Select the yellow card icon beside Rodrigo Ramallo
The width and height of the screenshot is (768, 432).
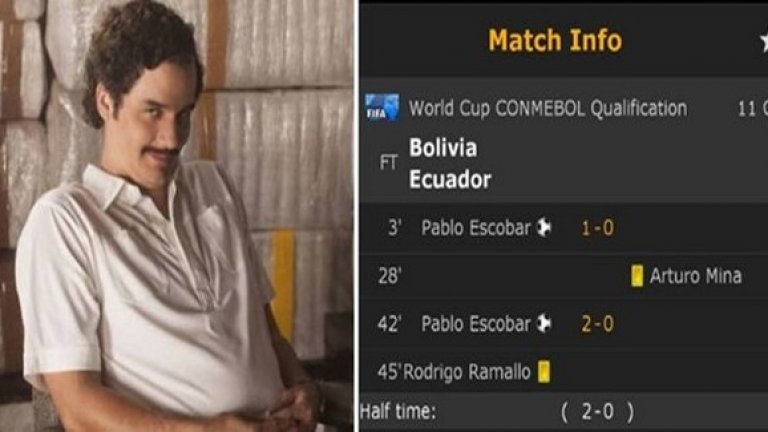[544, 371]
